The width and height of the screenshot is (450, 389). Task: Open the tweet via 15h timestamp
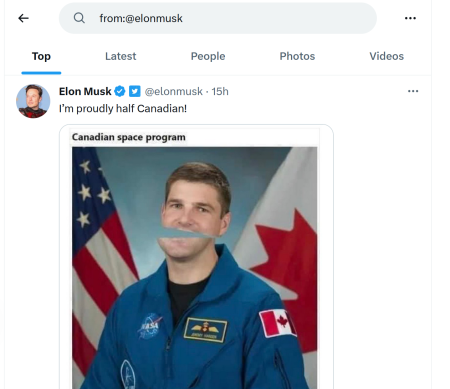[220, 91]
